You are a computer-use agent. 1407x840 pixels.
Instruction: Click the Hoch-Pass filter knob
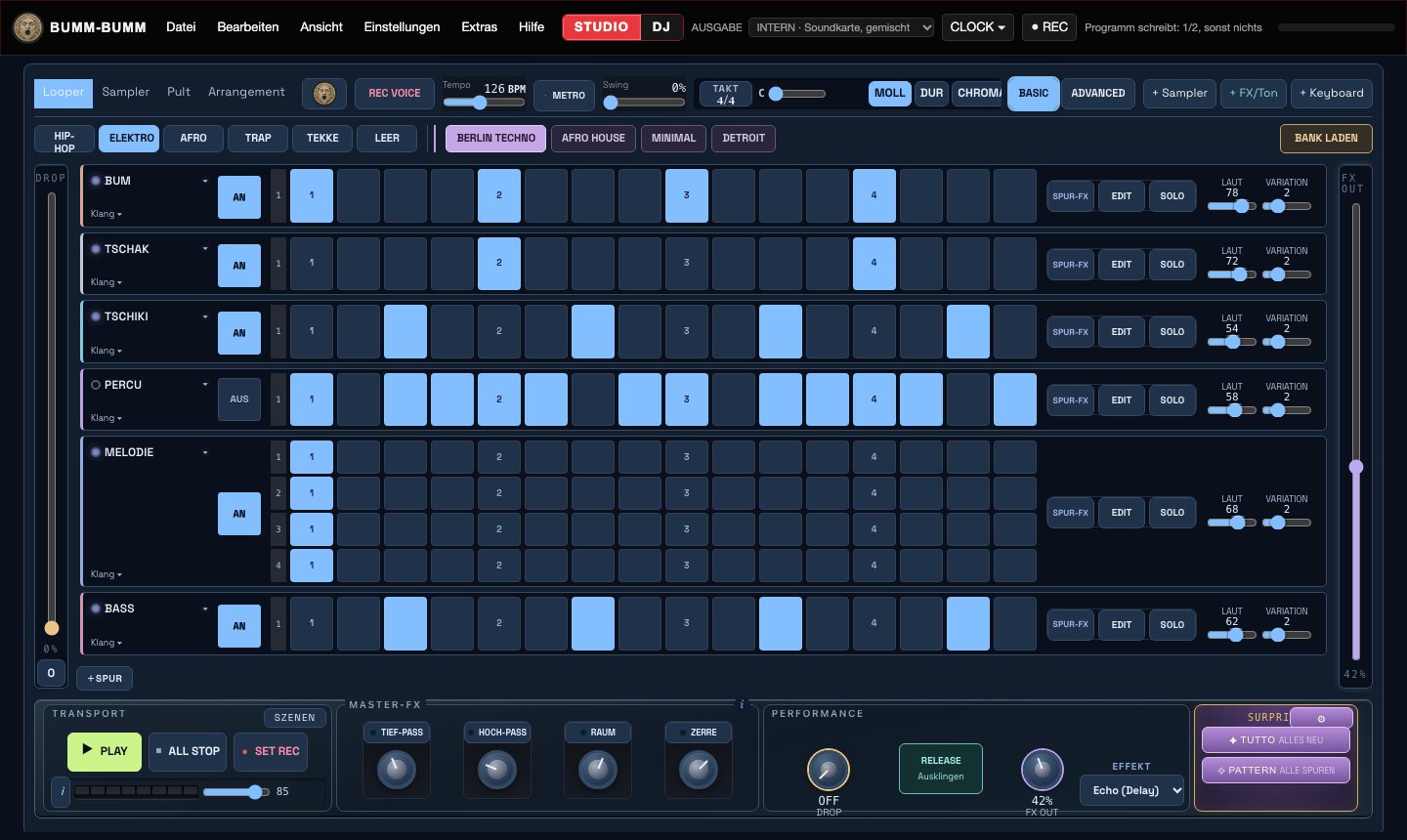point(497,771)
